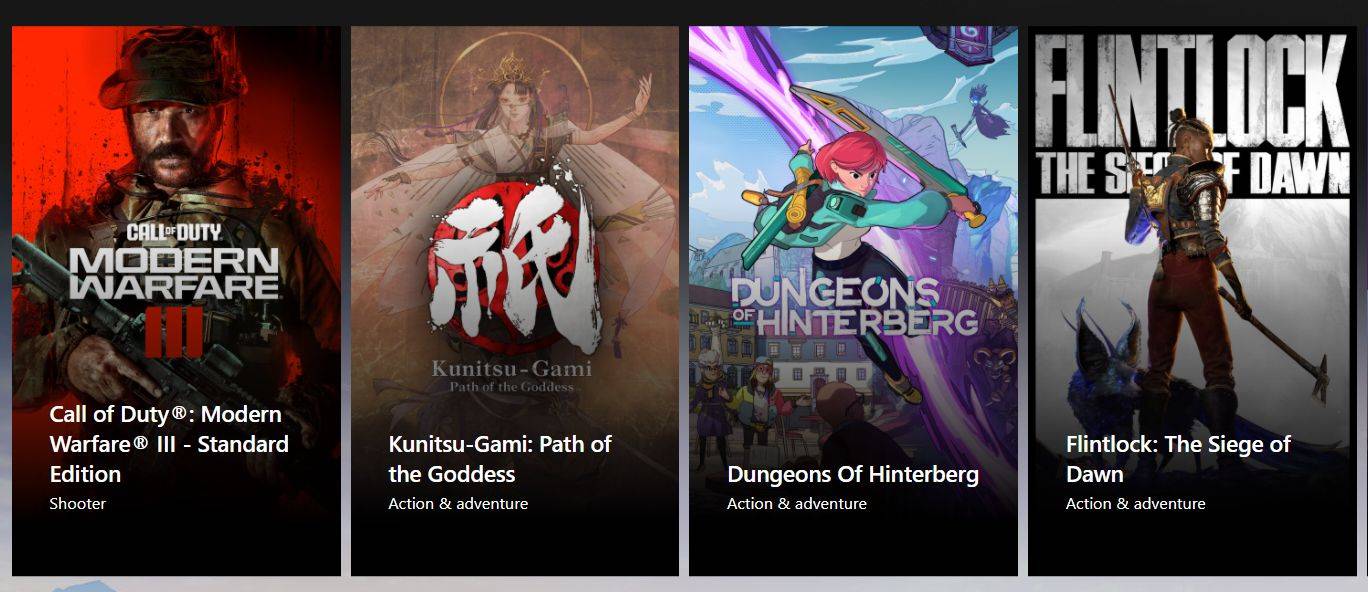Select the Call of Duty®: Modern Warfare® III title
The height and width of the screenshot is (592, 1368).
(x=169, y=444)
